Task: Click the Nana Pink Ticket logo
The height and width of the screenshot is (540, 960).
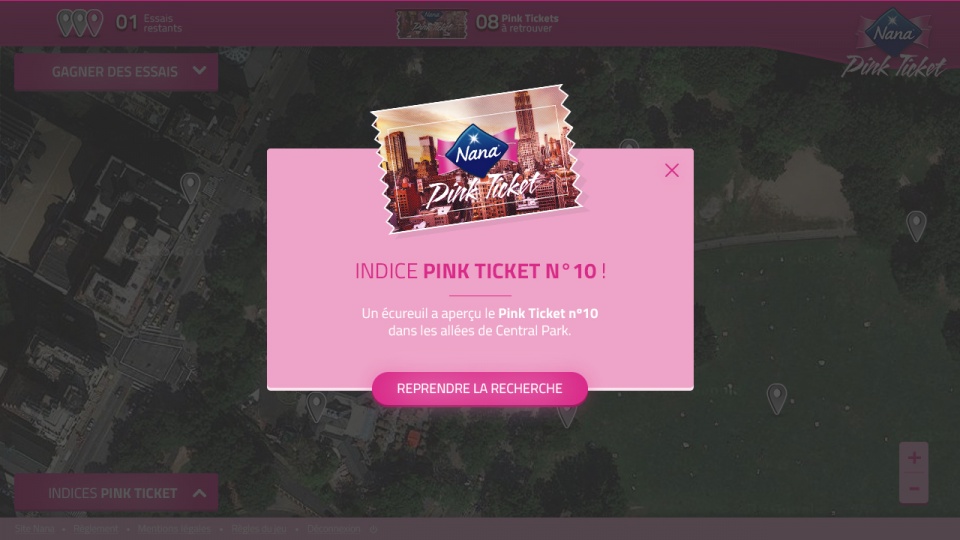Action: (x=893, y=44)
